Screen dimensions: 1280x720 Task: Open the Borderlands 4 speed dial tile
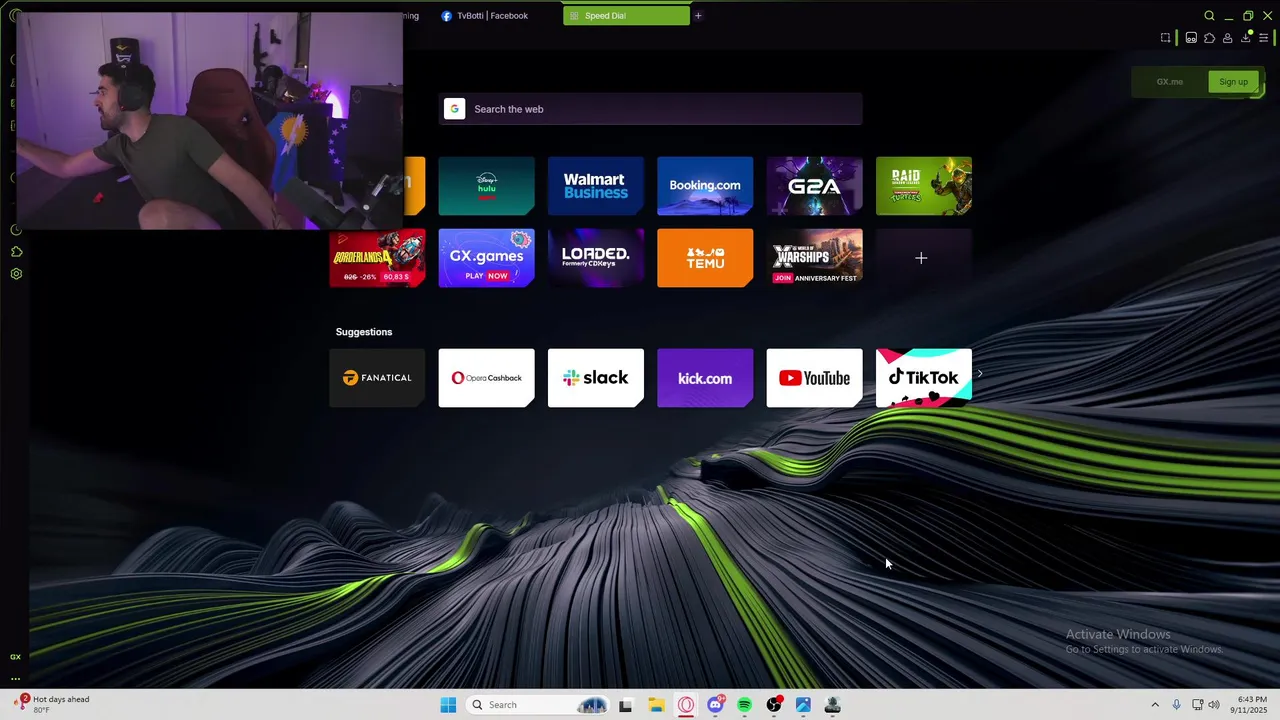pyautogui.click(x=377, y=258)
